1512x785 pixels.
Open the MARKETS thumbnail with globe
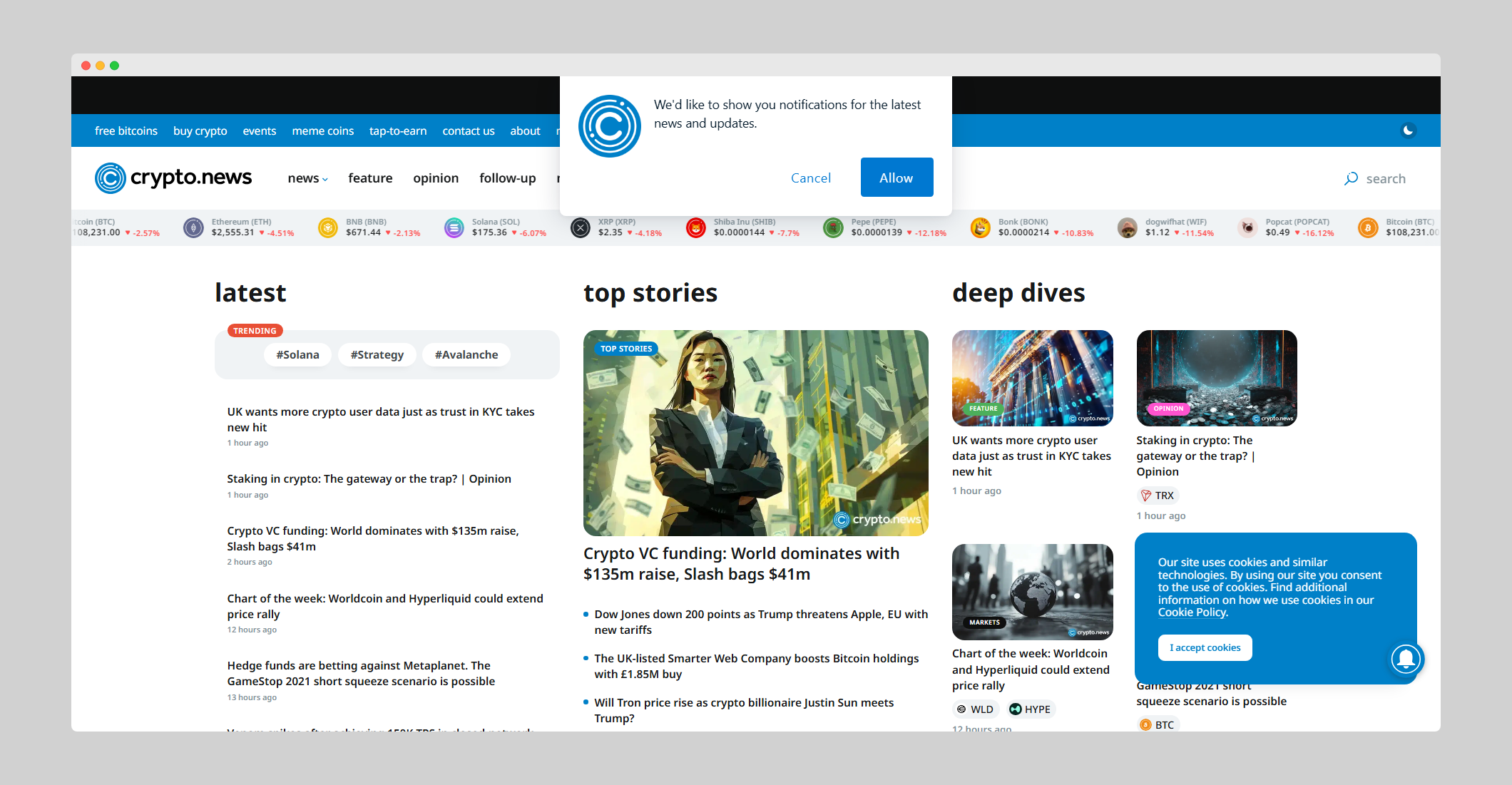click(1033, 592)
